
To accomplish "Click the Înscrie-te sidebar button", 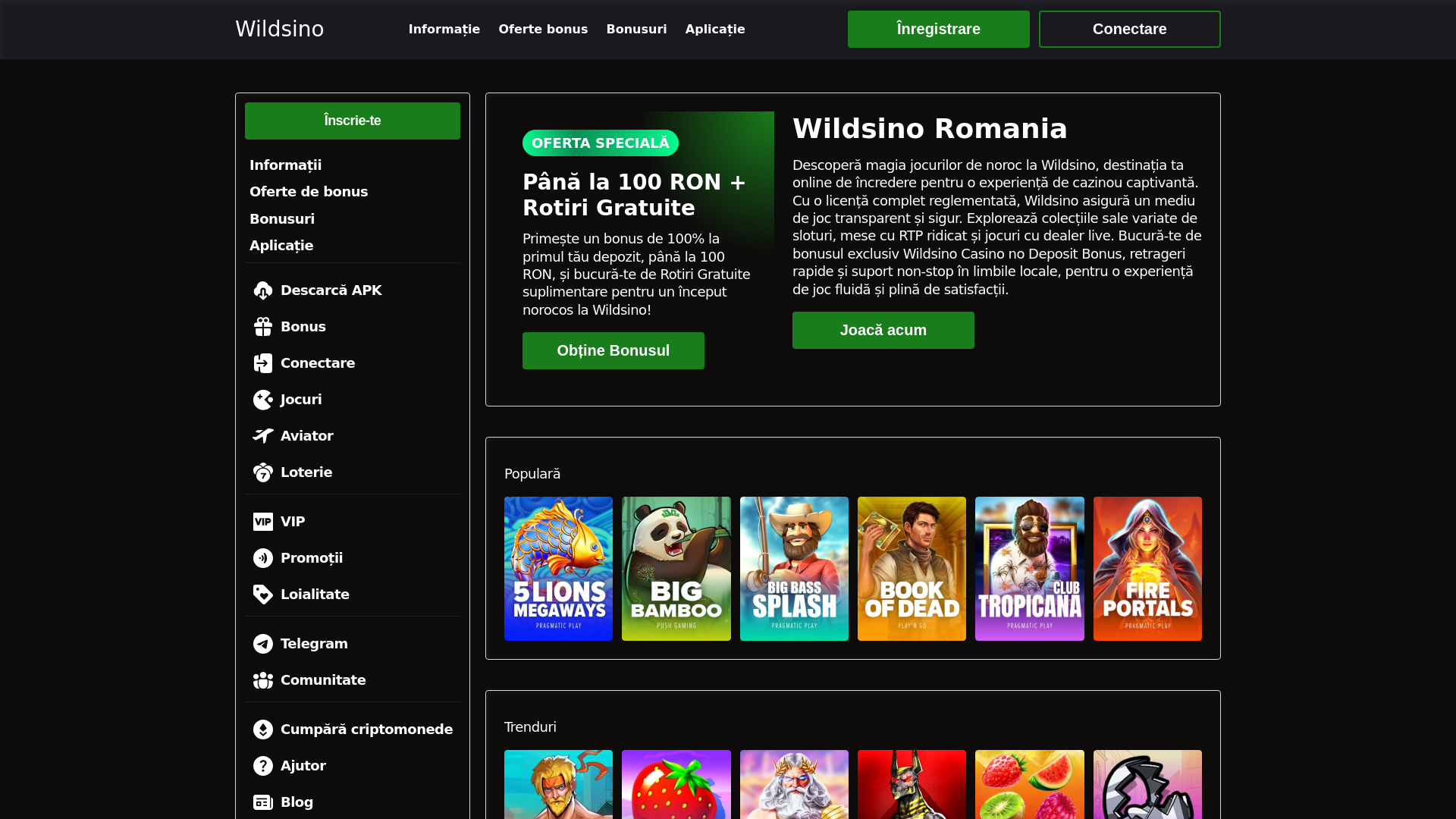I will coord(353,121).
